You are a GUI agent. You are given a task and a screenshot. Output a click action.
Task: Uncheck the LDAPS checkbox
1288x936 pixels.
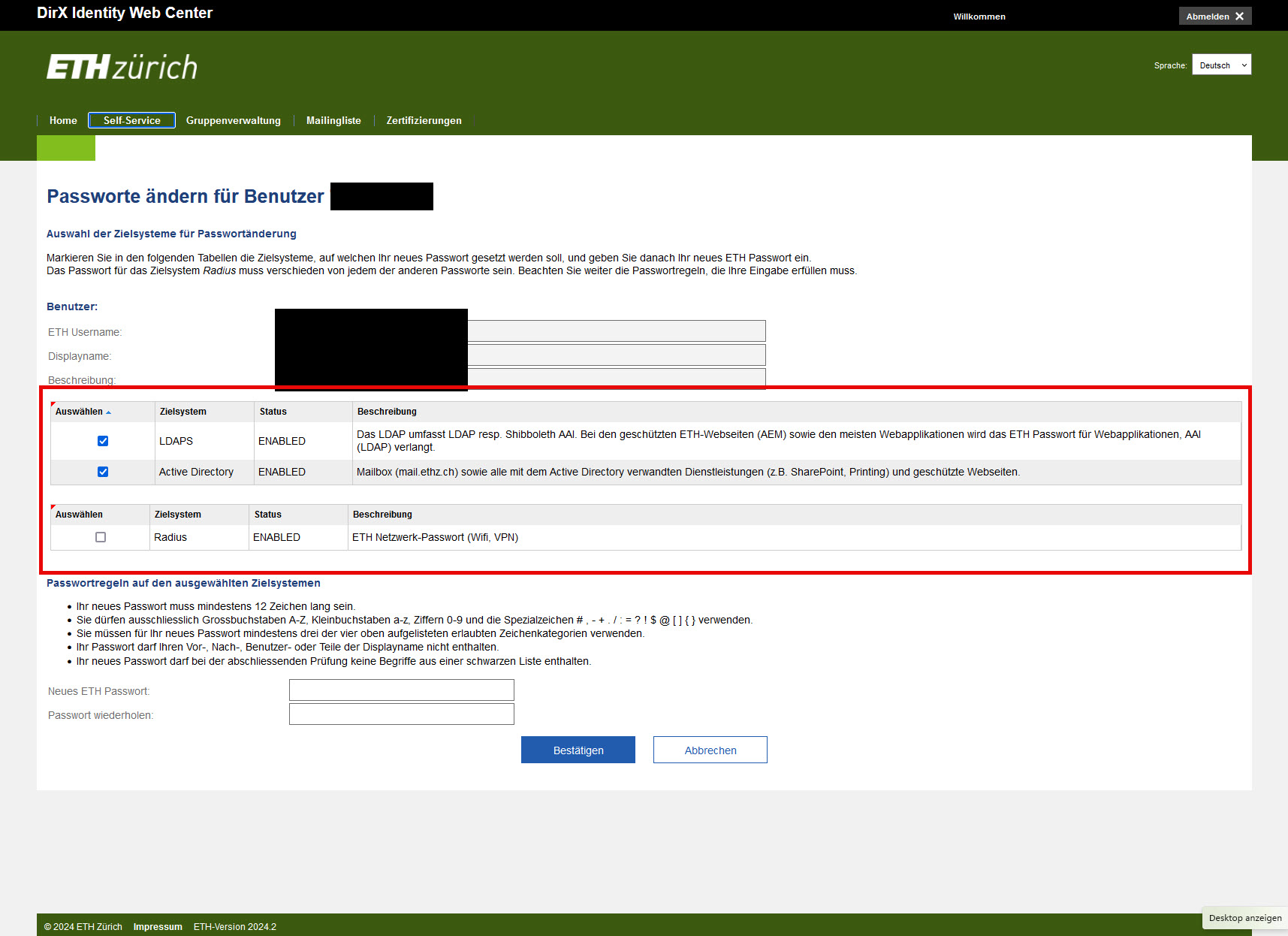click(103, 441)
